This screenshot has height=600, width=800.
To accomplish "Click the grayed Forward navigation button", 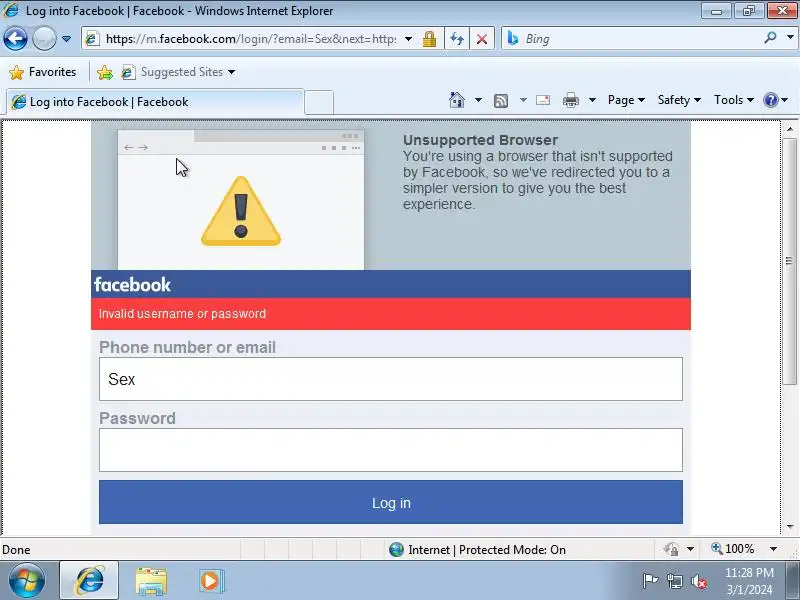I will point(44,39).
